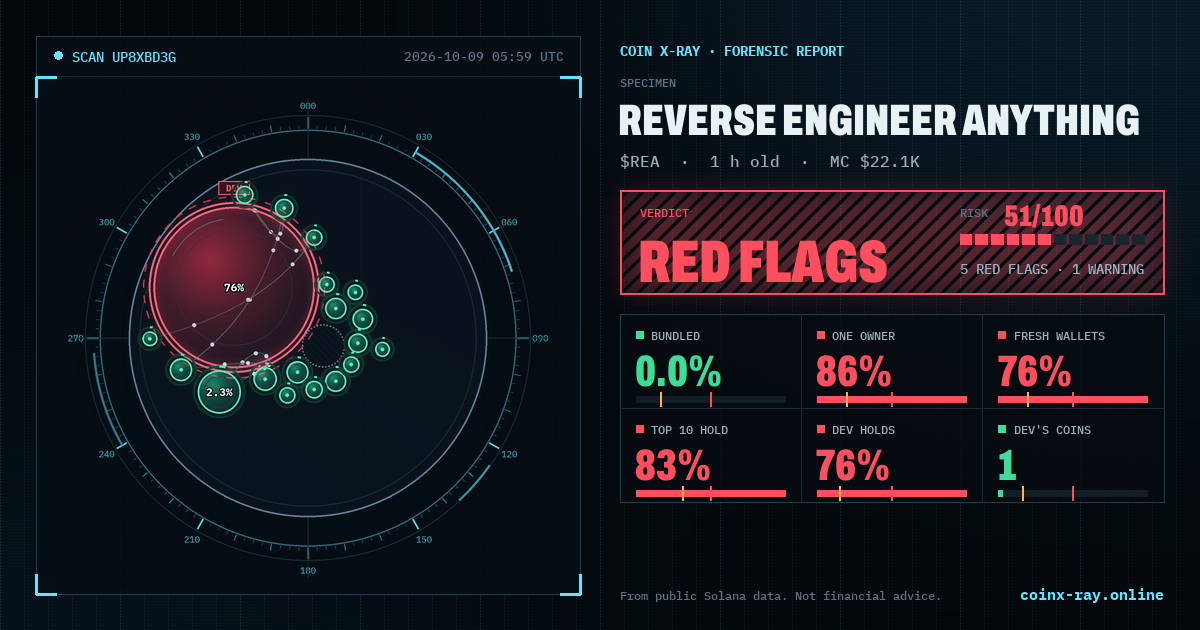This screenshot has height=630, width=1200.
Task: Click the dashed empty circle in the radar
Action: [323, 345]
